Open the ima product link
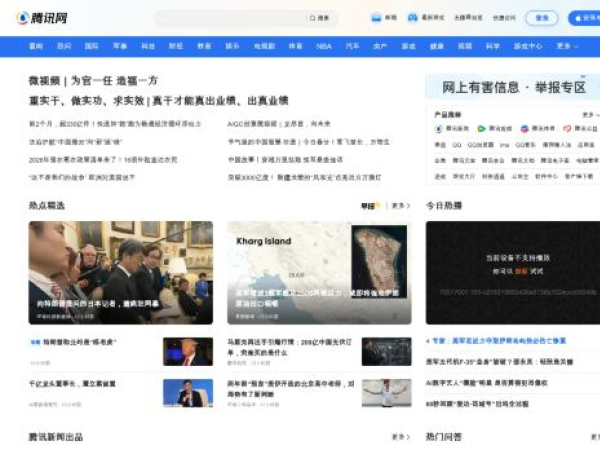The height and width of the screenshot is (450, 600). [x=505, y=145]
